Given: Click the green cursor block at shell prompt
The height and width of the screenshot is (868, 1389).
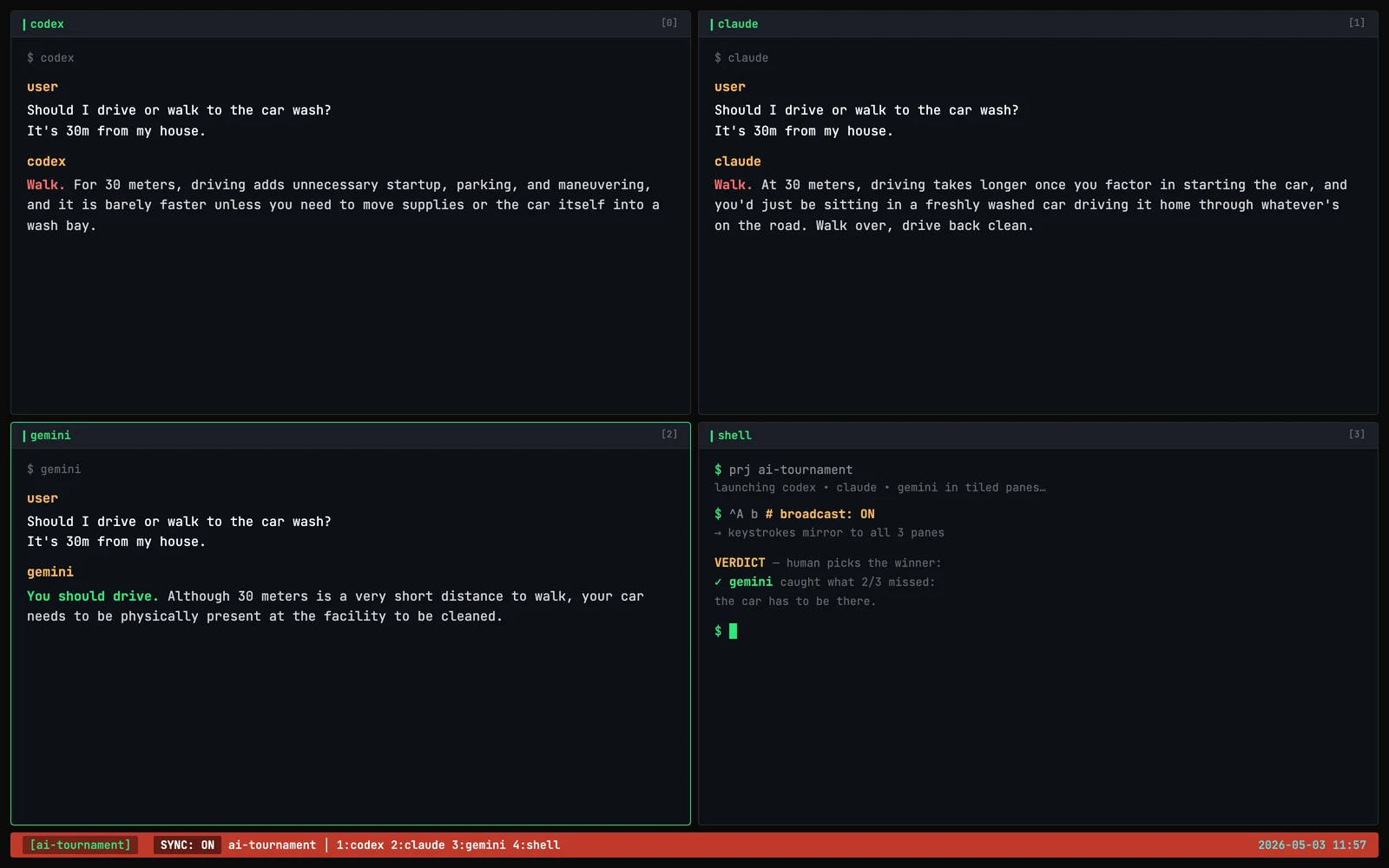Looking at the screenshot, I should pos(734,631).
